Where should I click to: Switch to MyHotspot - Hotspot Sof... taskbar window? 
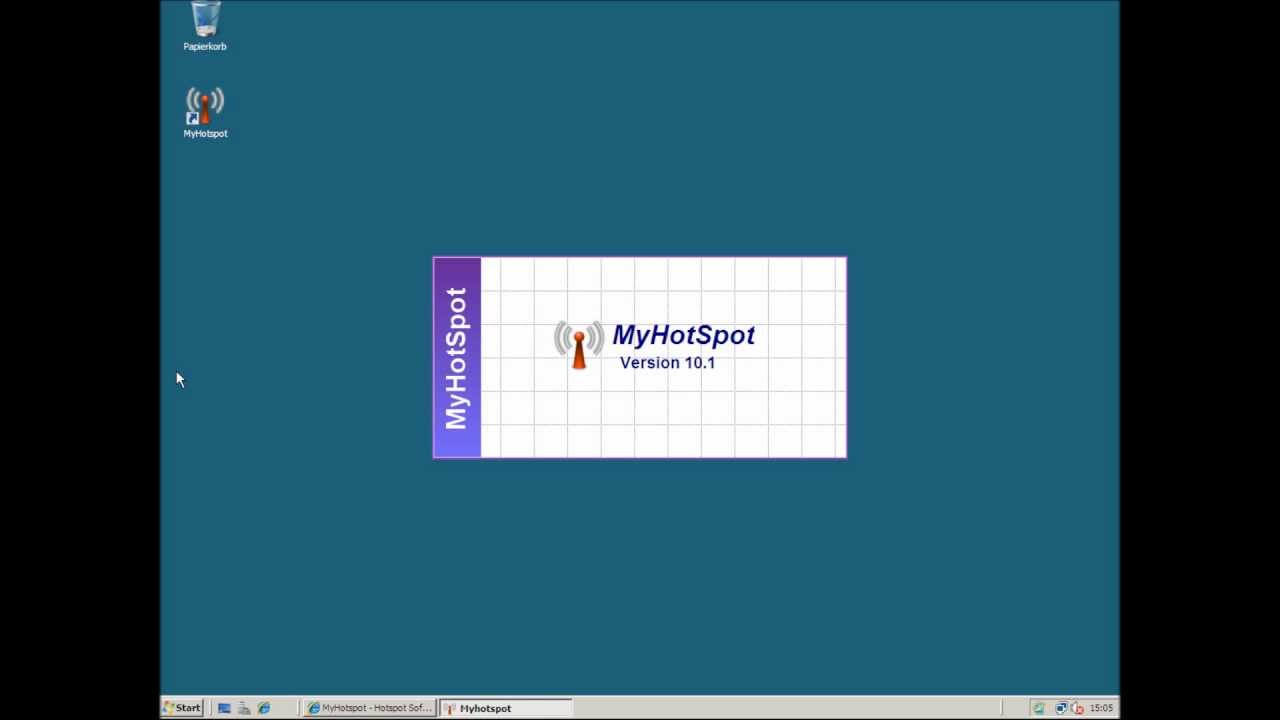tap(370, 708)
